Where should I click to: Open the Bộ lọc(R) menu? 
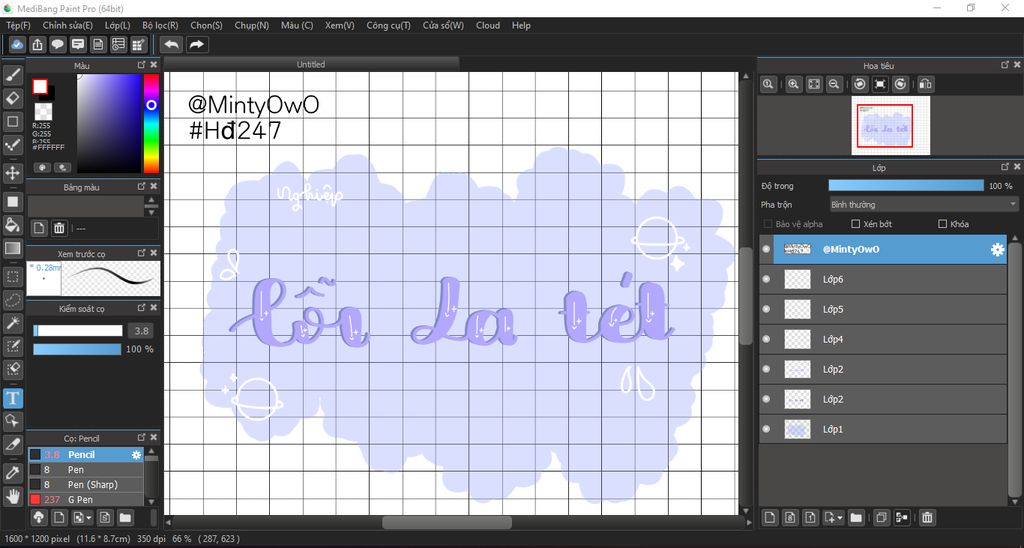click(x=160, y=25)
